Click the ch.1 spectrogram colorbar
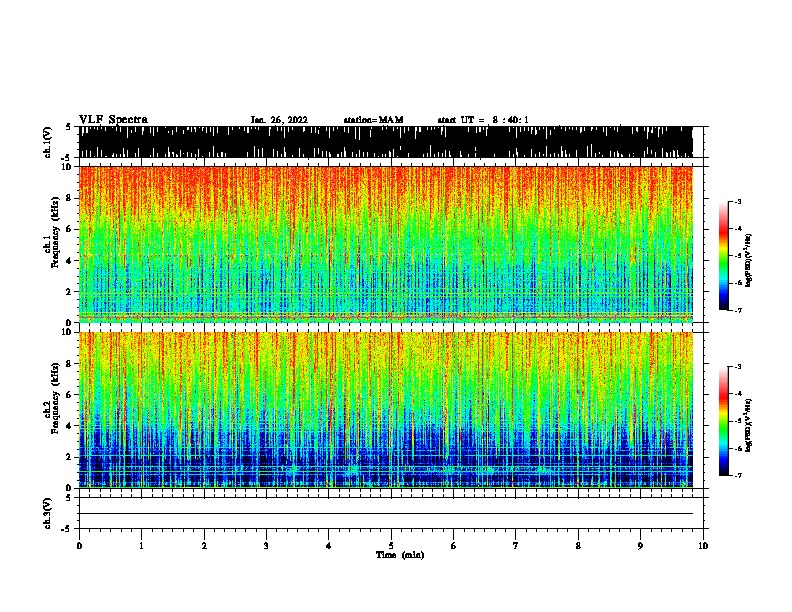The image size is (792, 612). [x=723, y=256]
